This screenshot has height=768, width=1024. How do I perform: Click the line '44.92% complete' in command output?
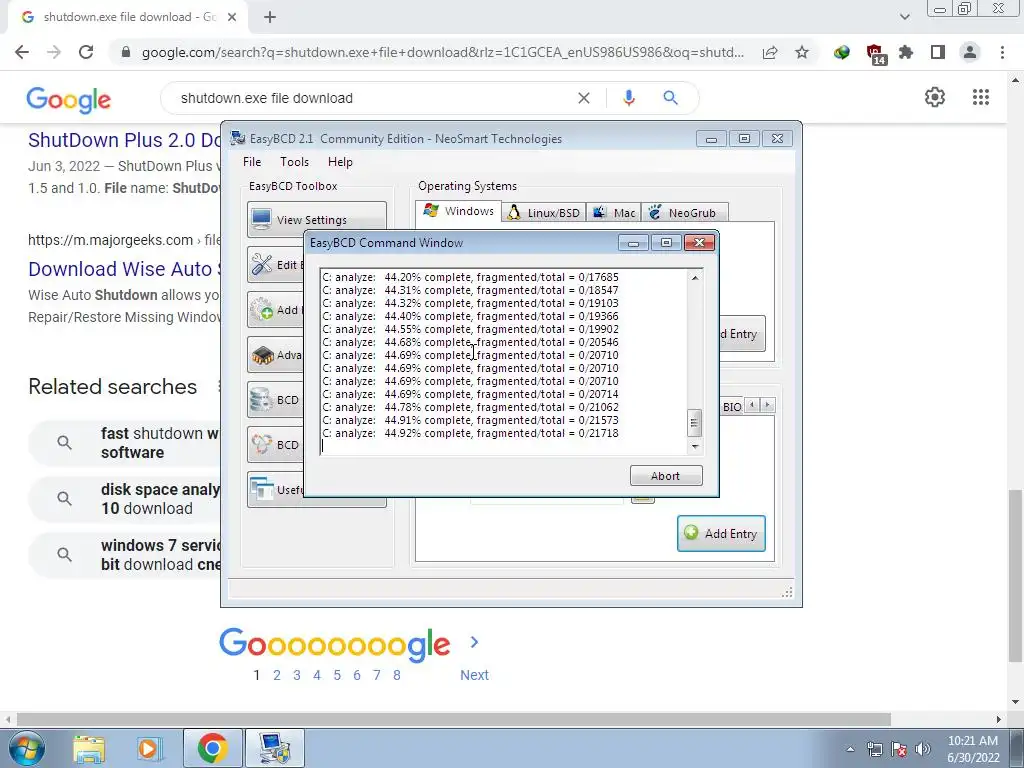(x=470, y=433)
